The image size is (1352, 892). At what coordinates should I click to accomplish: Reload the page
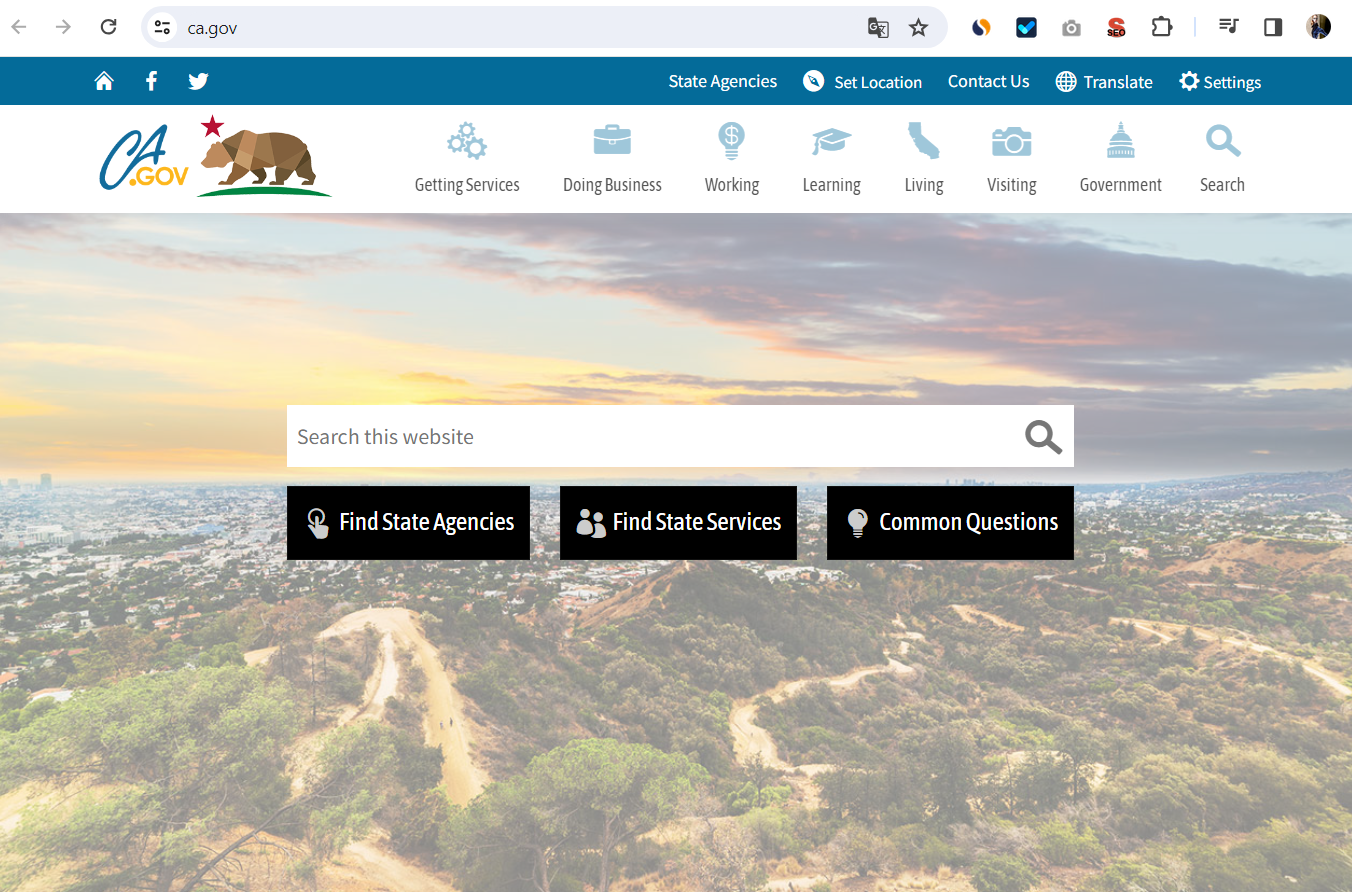[109, 27]
